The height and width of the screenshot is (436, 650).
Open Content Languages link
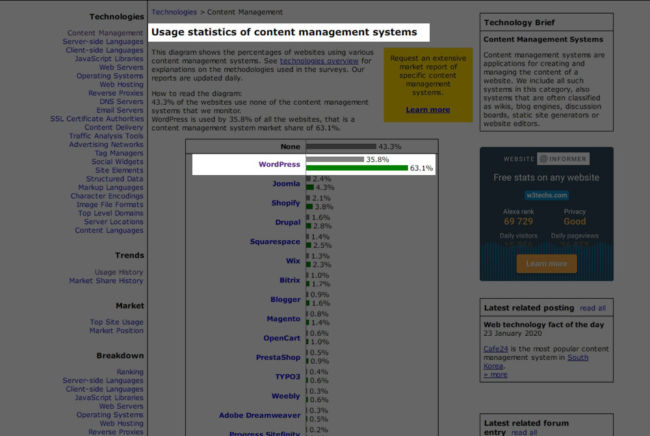(109, 230)
